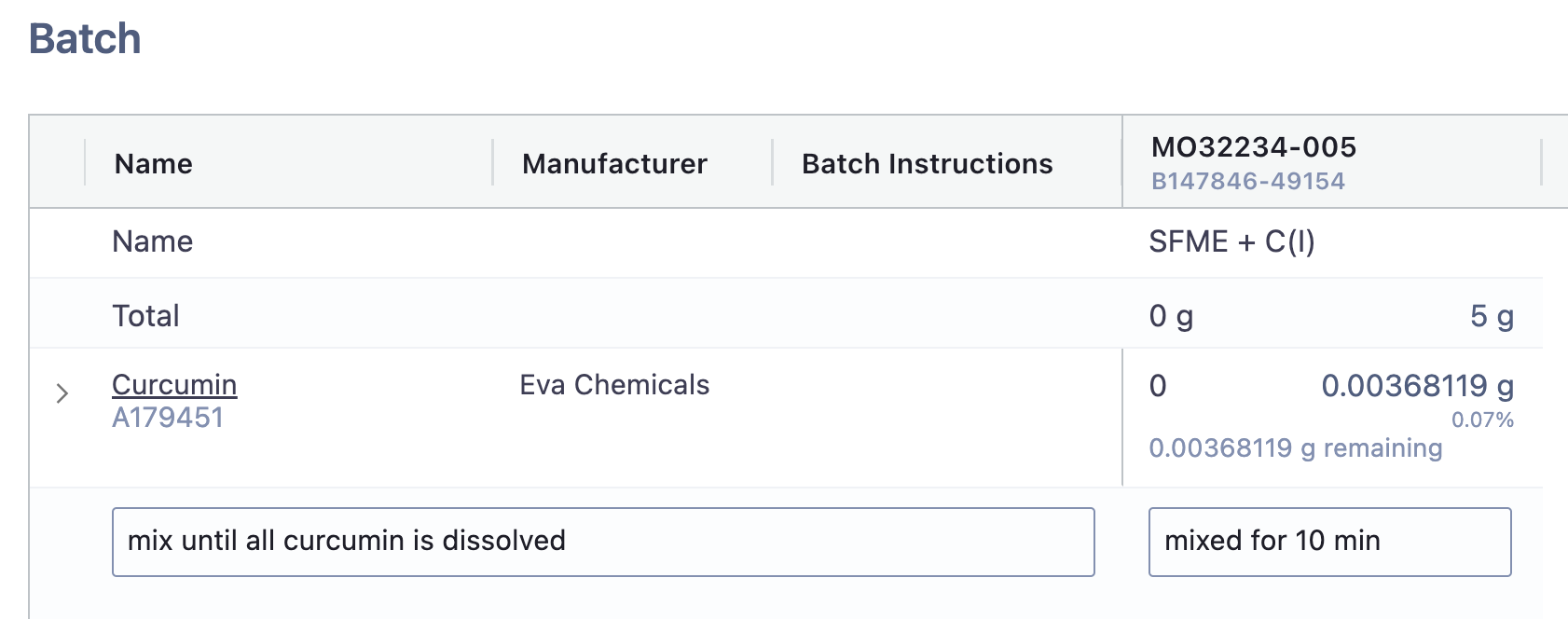Click the Name column header
Image resolution: width=1568 pixels, height=619 pixels.
tap(154, 164)
